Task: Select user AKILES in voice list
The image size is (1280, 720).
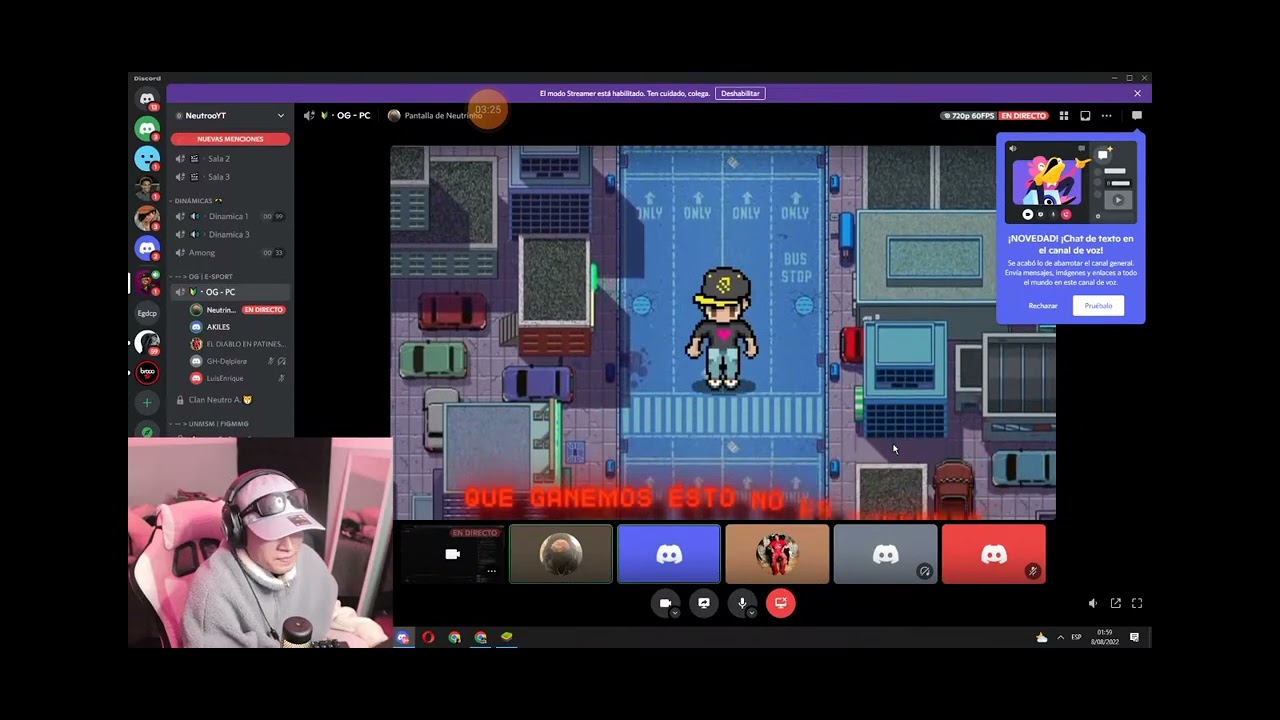Action: pyautogui.click(x=238, y=327)
